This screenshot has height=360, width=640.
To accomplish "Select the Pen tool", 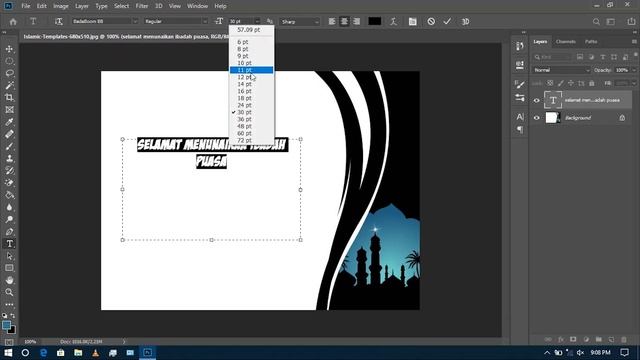I will pyautogui.click(x=9, y=231).
